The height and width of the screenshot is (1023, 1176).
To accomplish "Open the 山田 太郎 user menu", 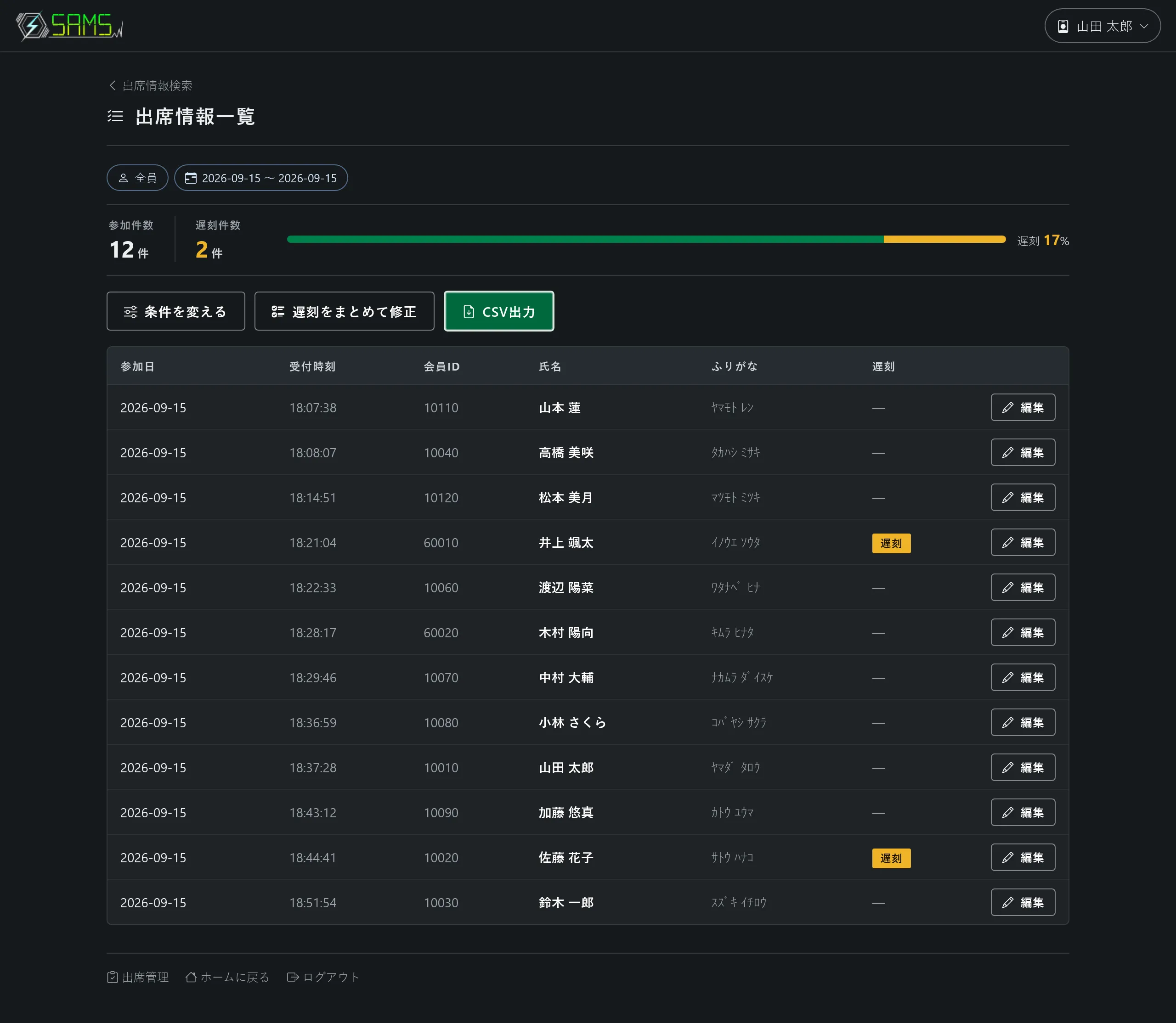I will [1102, 26].
